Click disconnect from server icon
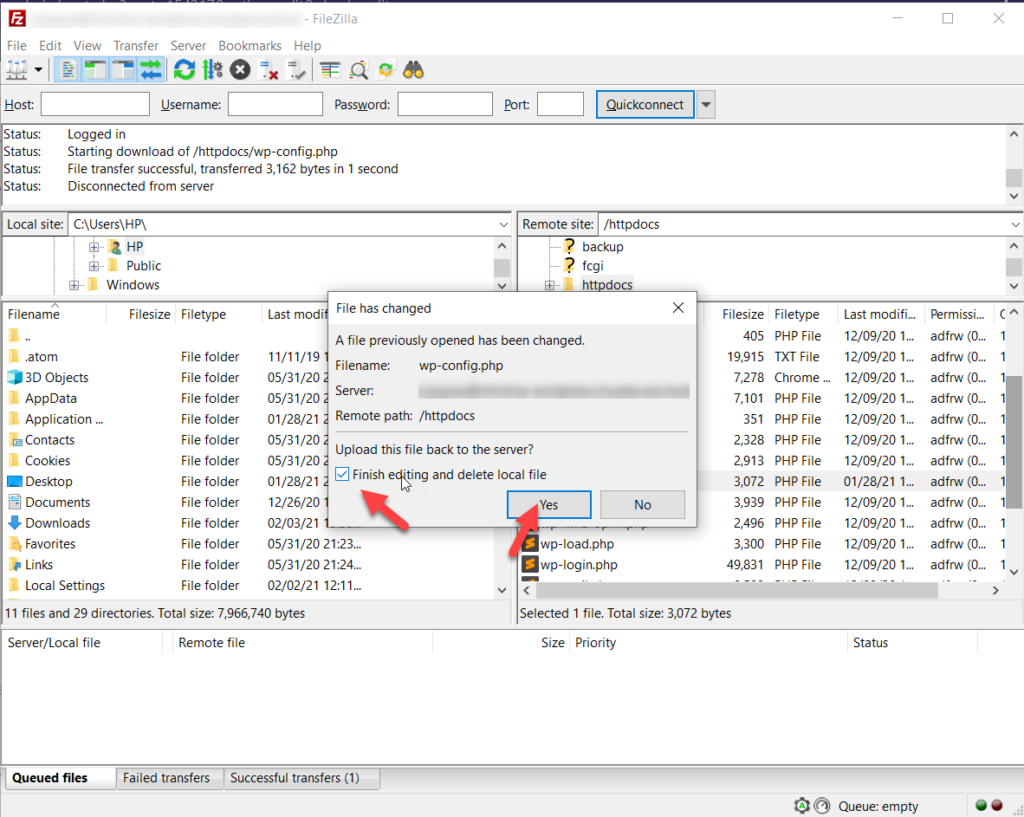Viewport: 1024px width, 817px height. [x=268, y=69]
